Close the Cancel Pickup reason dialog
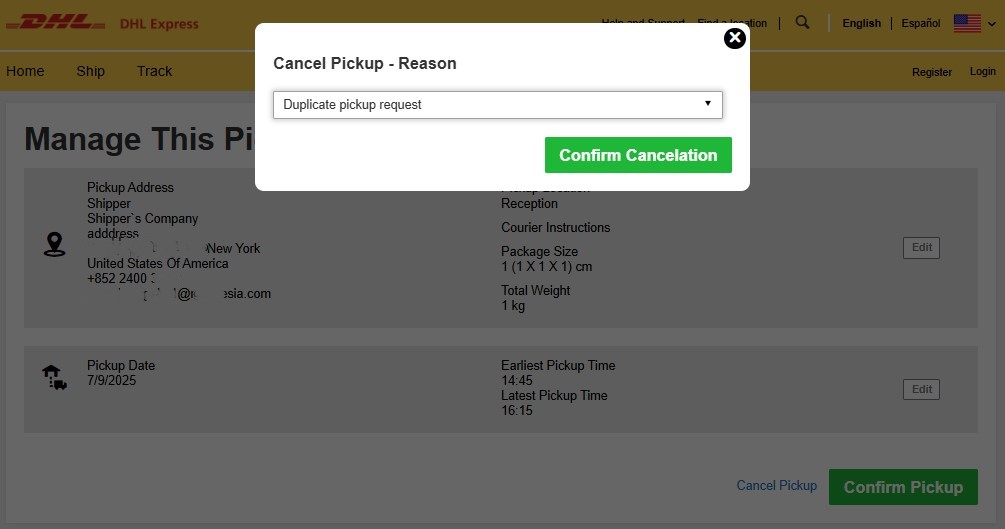This screenshot has width=1005, height=529. 735,38
